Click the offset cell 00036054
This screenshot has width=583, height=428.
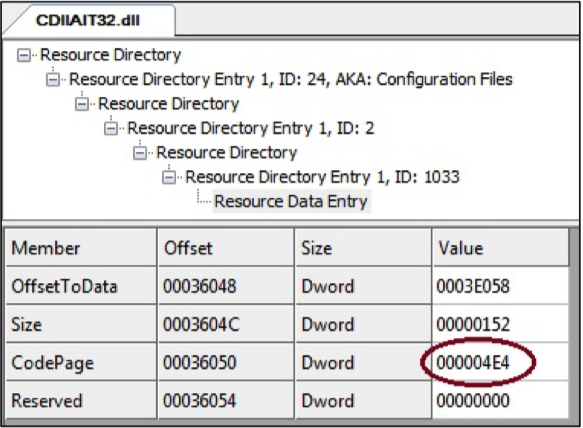click(226, 401)
